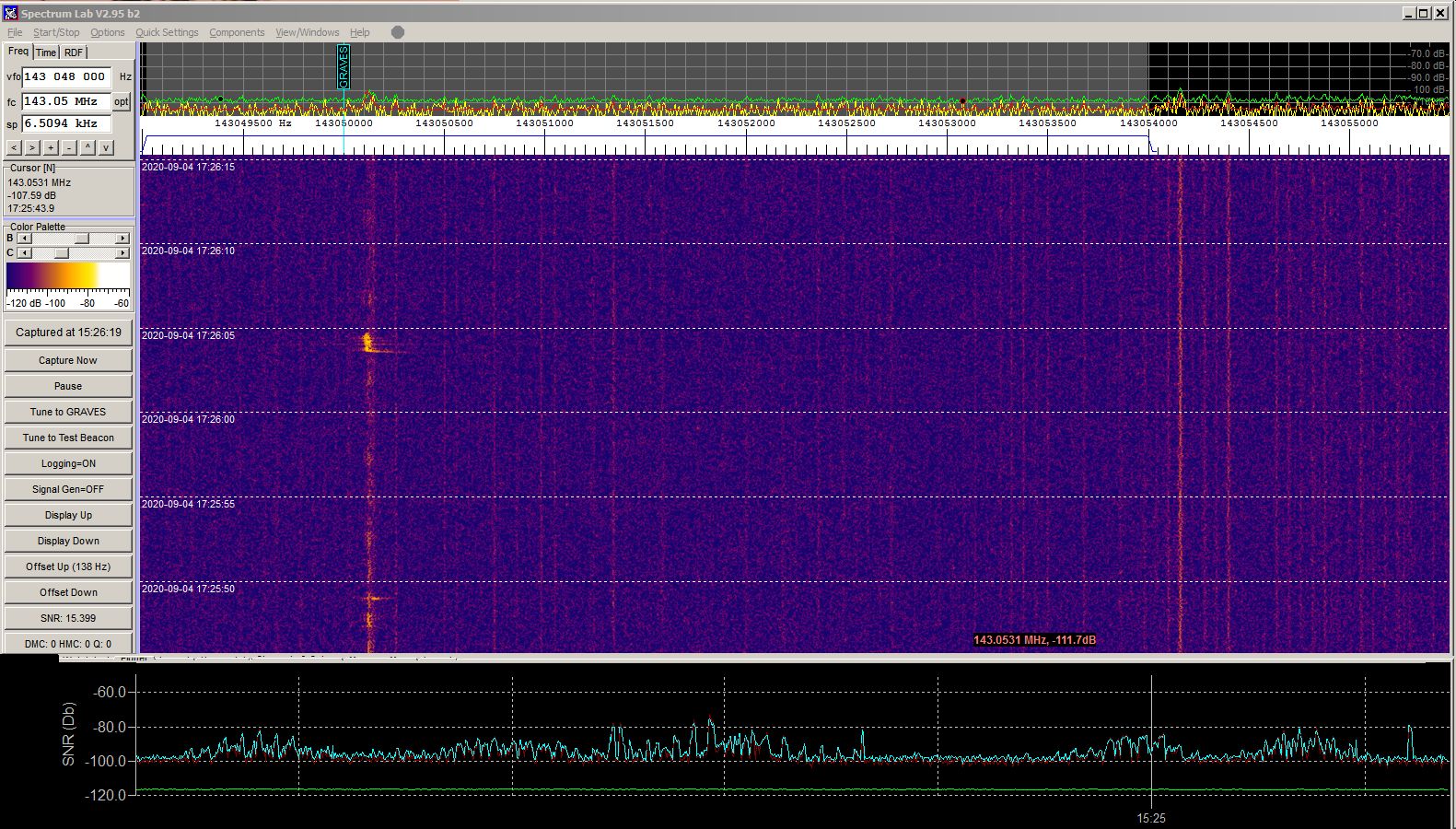
Task: Click the cursor -107.59 dB value
Action: pos(32,195)
